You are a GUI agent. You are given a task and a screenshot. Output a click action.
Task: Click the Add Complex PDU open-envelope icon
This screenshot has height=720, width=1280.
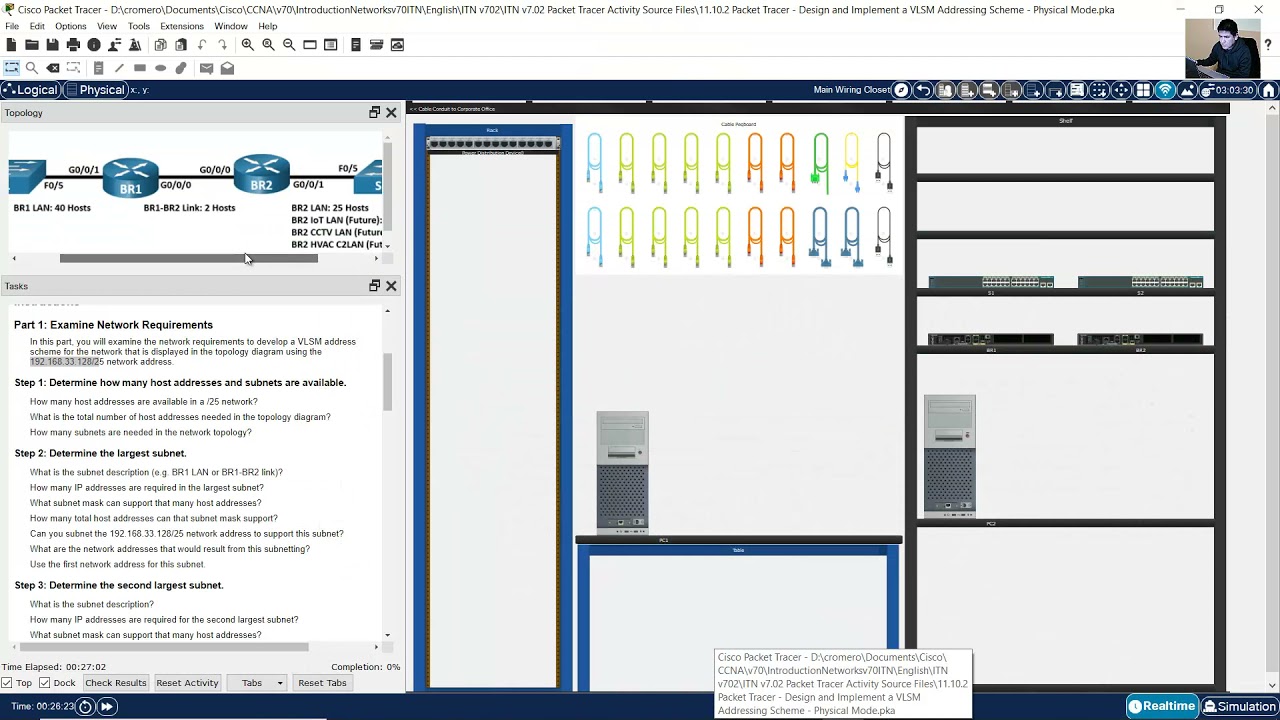(x=227, y=68)
